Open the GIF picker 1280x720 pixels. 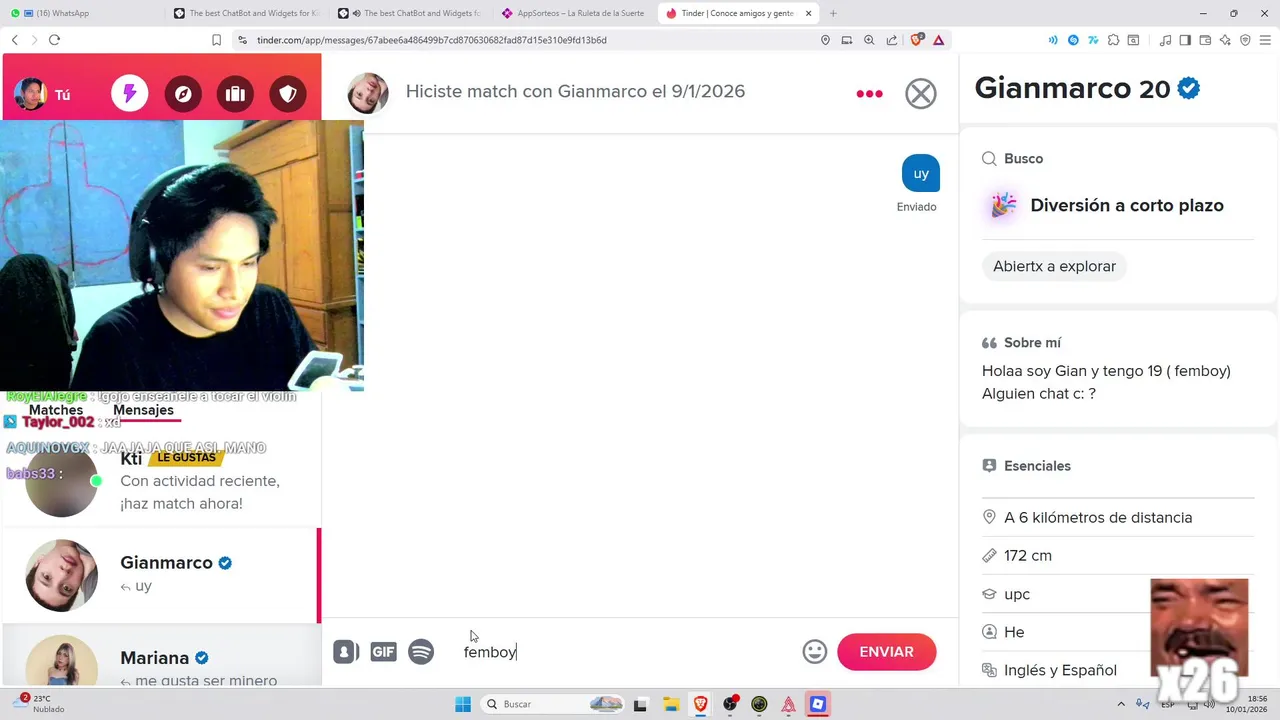(x=383, y=652)
